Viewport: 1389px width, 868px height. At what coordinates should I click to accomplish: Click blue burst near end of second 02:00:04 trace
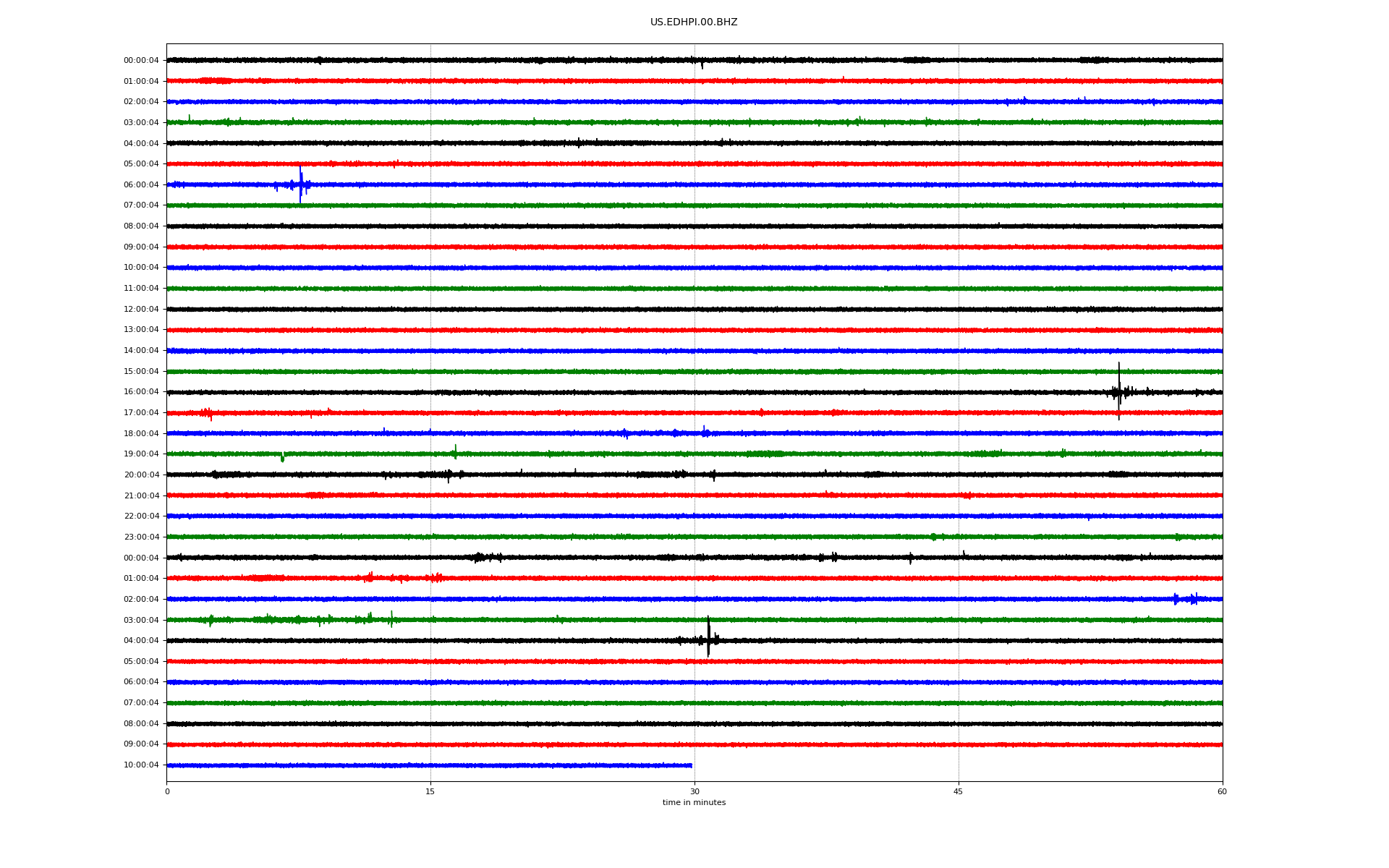(1185, 599)
